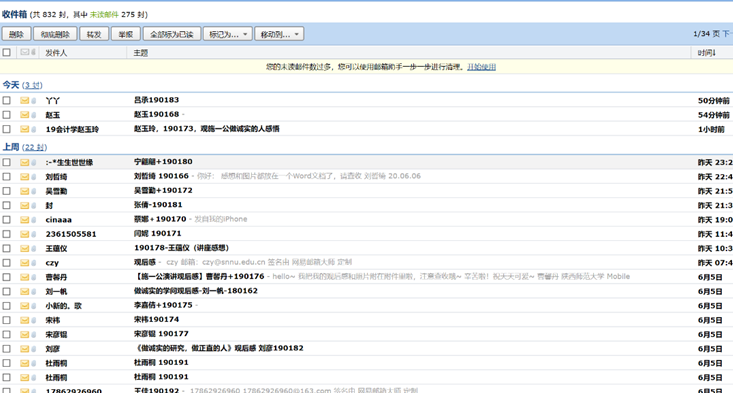
Task: Click envelope icon in 宋彦锟 row
Action: pyautogui.click(x=24, y=335)
